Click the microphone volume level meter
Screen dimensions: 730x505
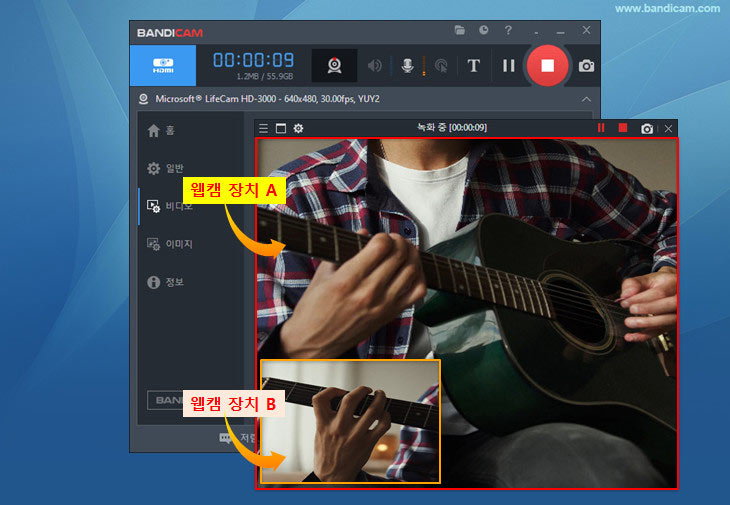pos(424,66)
